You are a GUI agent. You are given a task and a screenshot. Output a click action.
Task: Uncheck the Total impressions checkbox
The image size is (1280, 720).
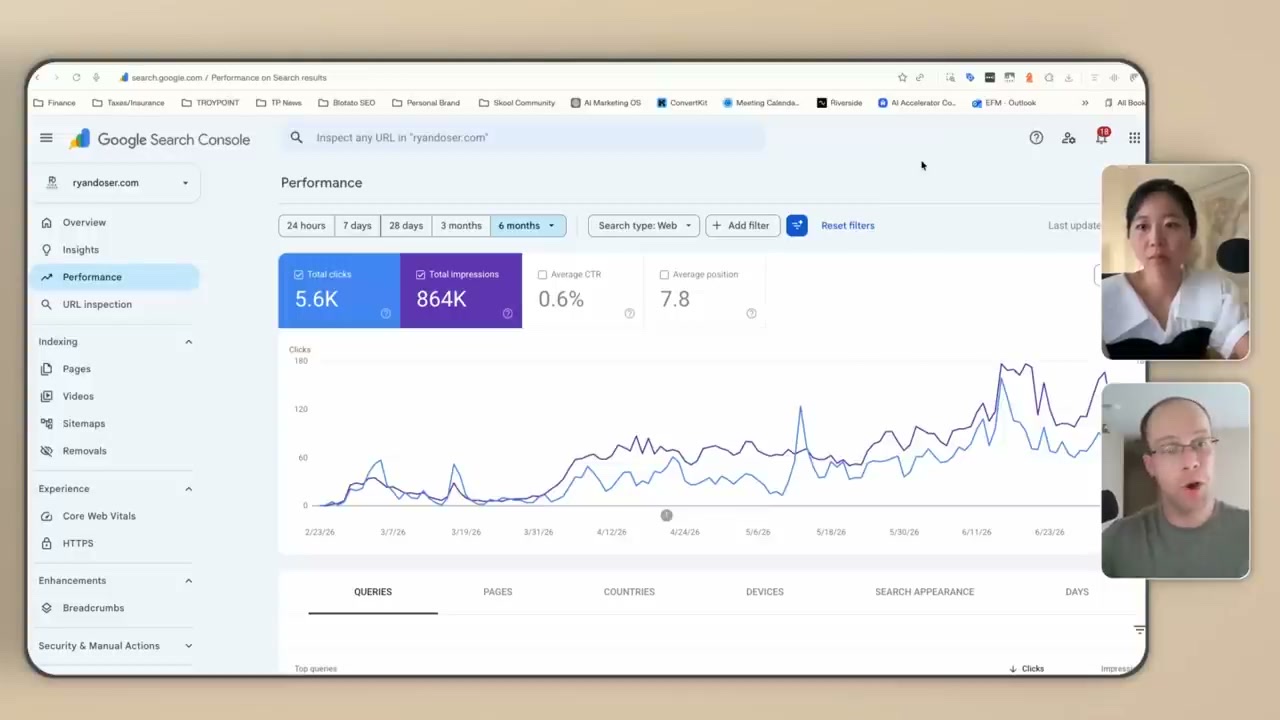[x=420, y=274]
